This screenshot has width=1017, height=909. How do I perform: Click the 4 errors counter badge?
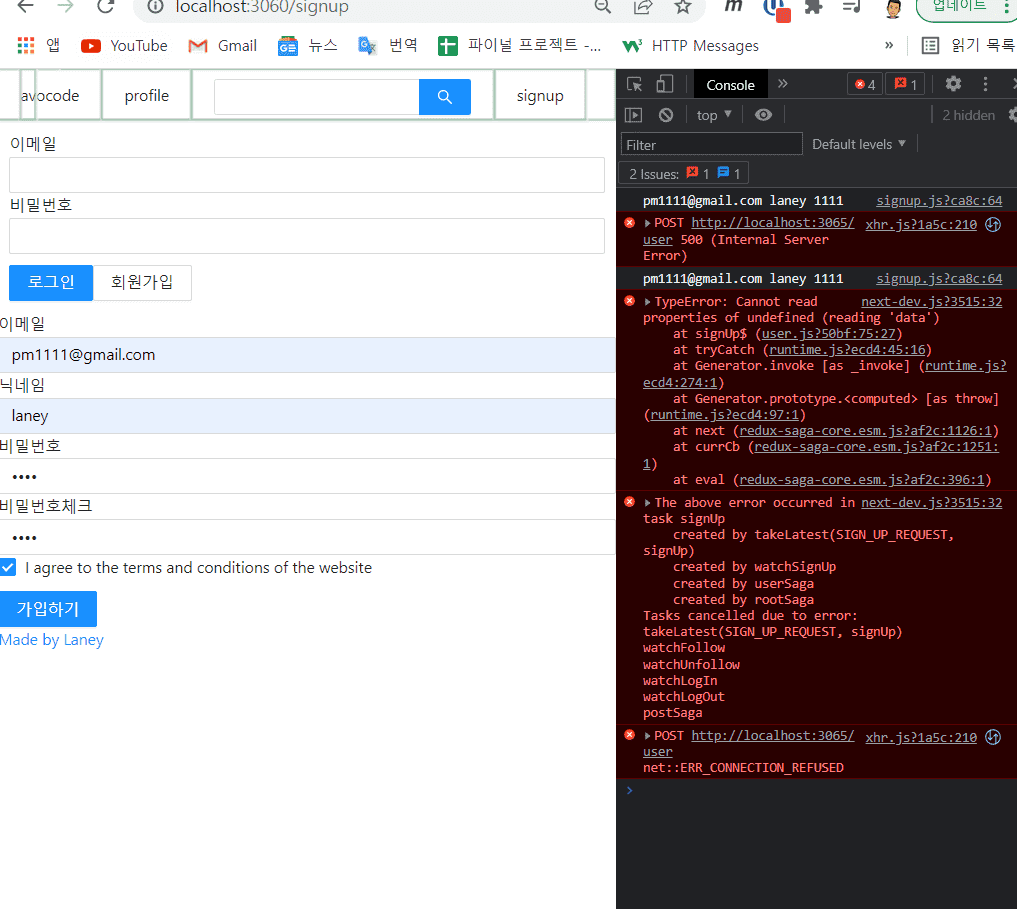[865, 84]
